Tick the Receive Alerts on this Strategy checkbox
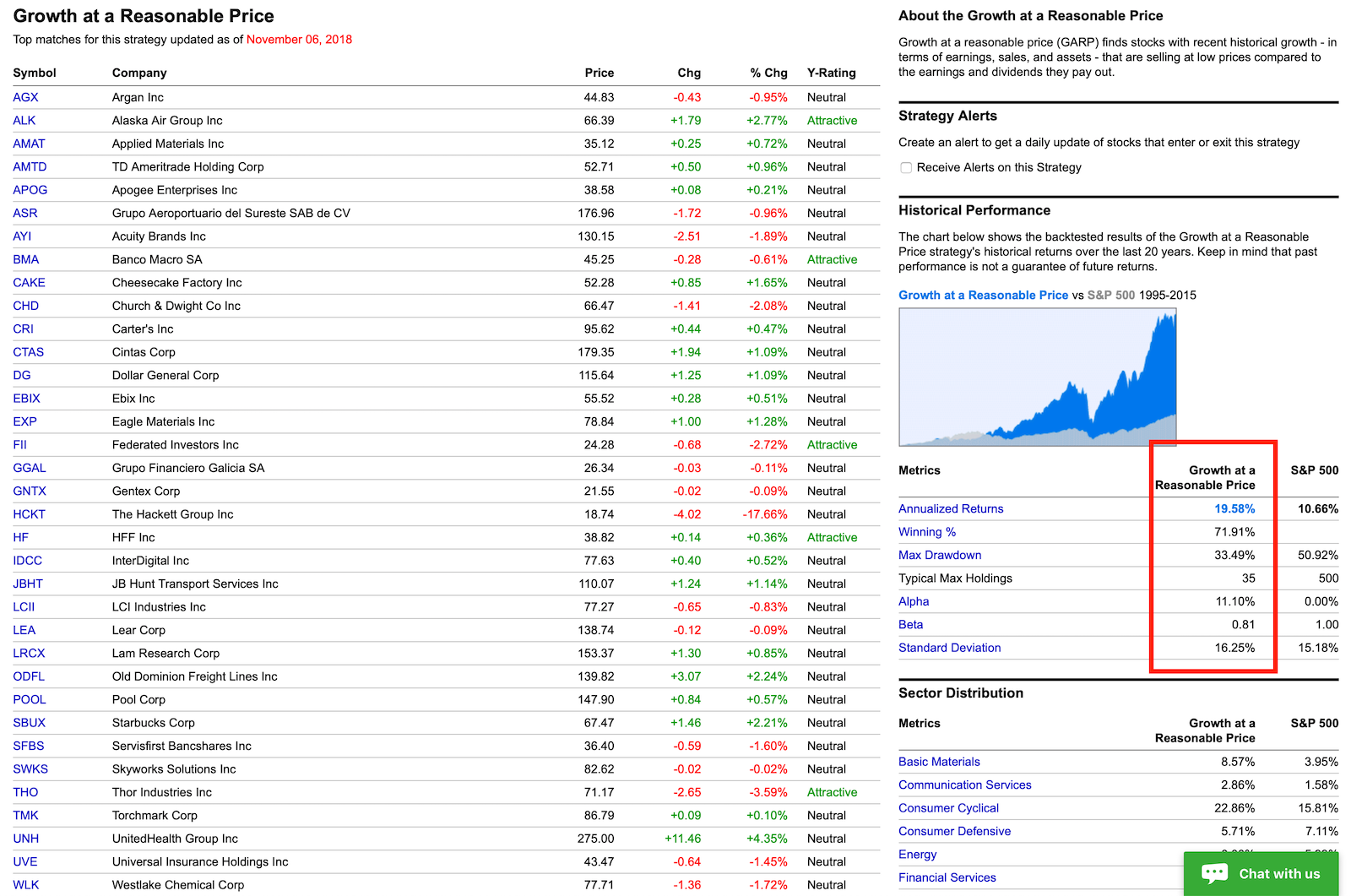 coord(906,168)
